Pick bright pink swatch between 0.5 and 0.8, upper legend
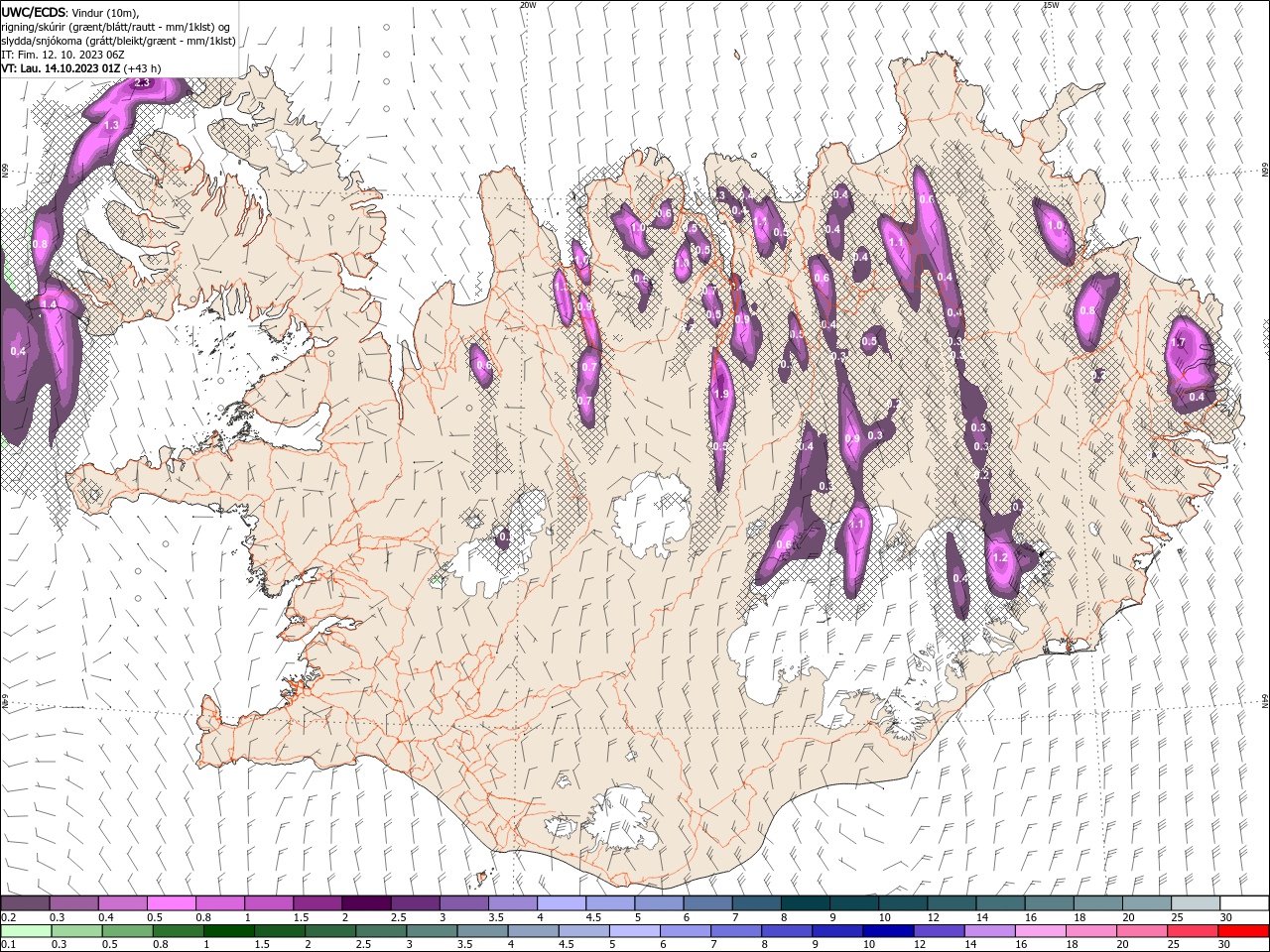Image resolution: width=1270 pixels, height=952 pixels. tap(171, 903)
